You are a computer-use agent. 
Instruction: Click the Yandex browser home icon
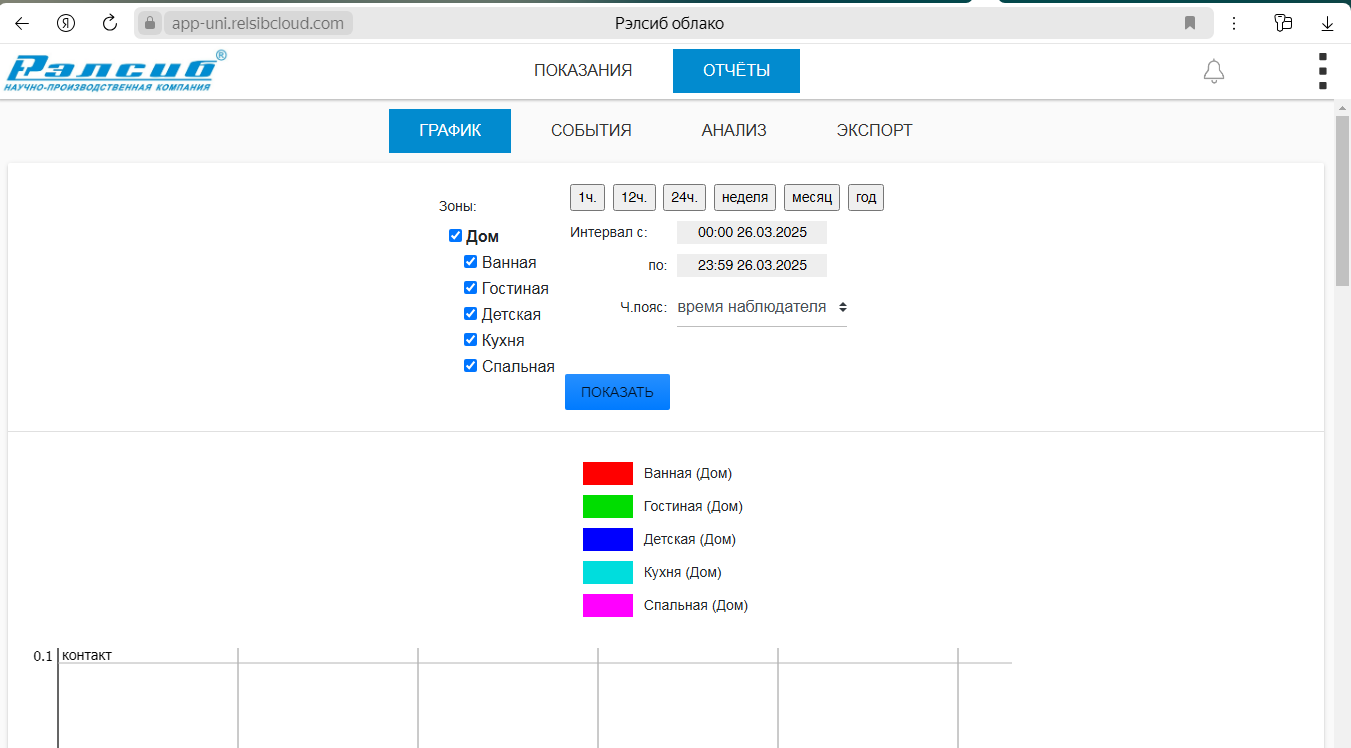point(66,23)
